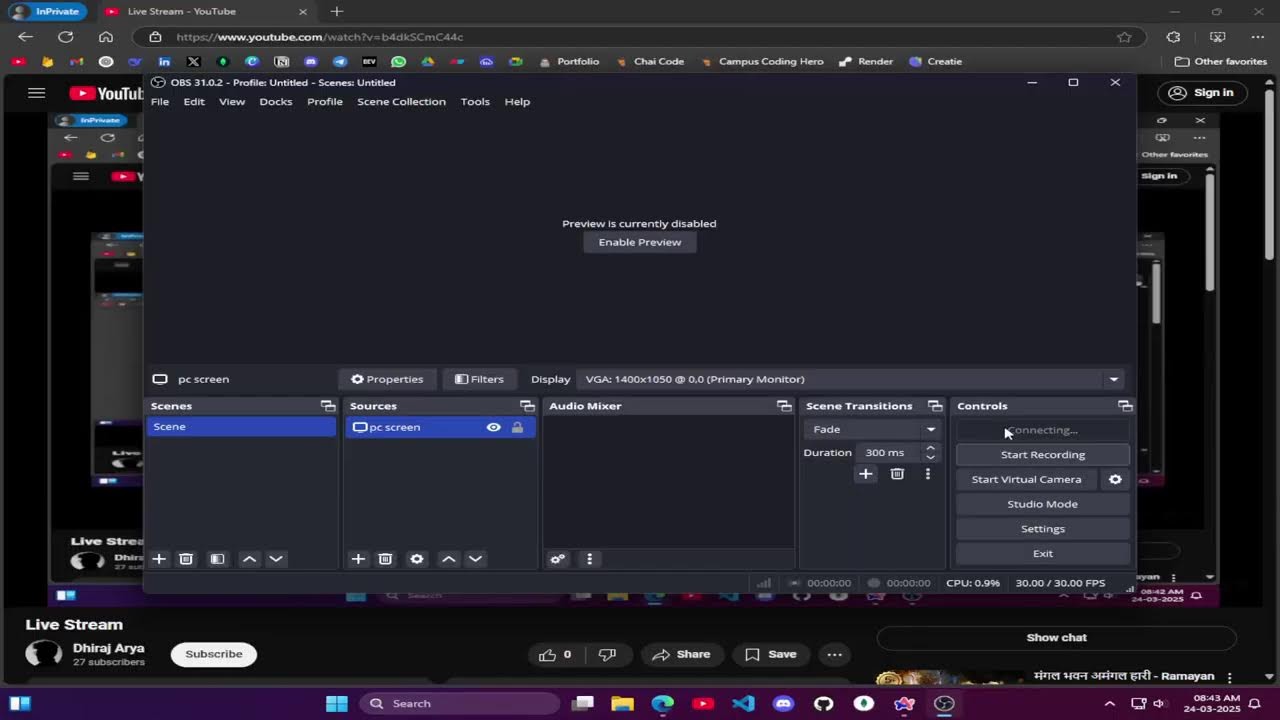This screenshot has width=1280, height=720.
Task: Undock the Sources panel
Action: click(527, 406)
